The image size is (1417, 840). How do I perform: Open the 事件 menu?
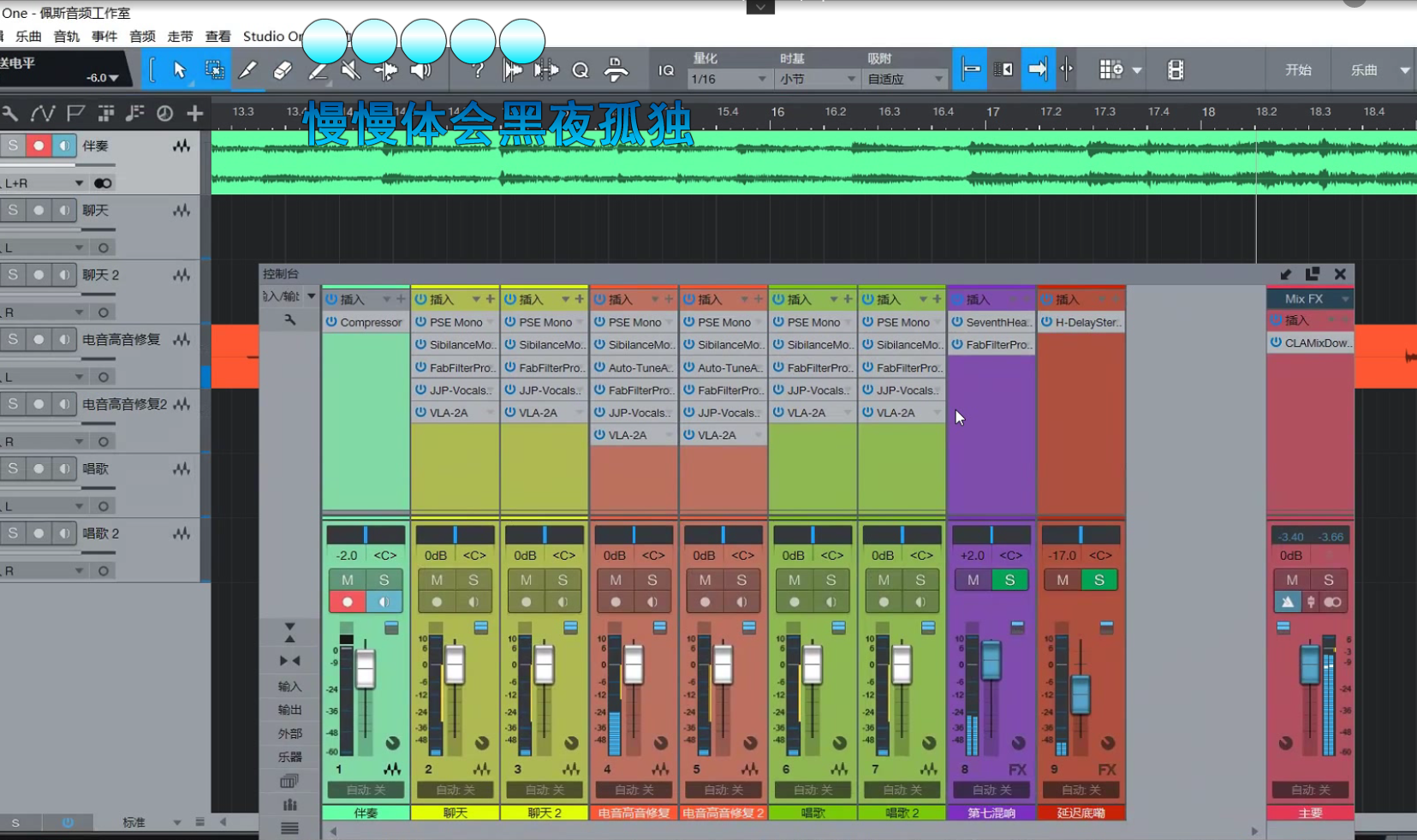pyautogui.click(x=104, y=36)
